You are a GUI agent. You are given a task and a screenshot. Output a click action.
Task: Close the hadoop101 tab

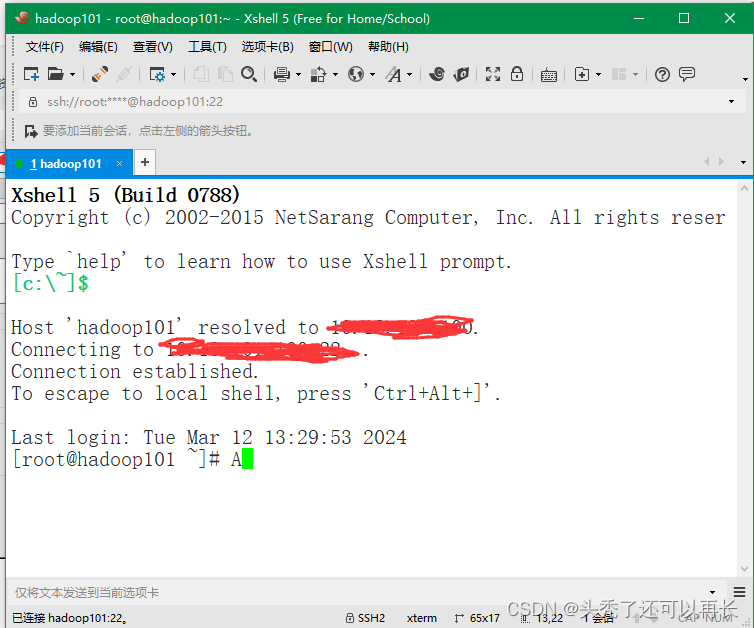point(119,163)
